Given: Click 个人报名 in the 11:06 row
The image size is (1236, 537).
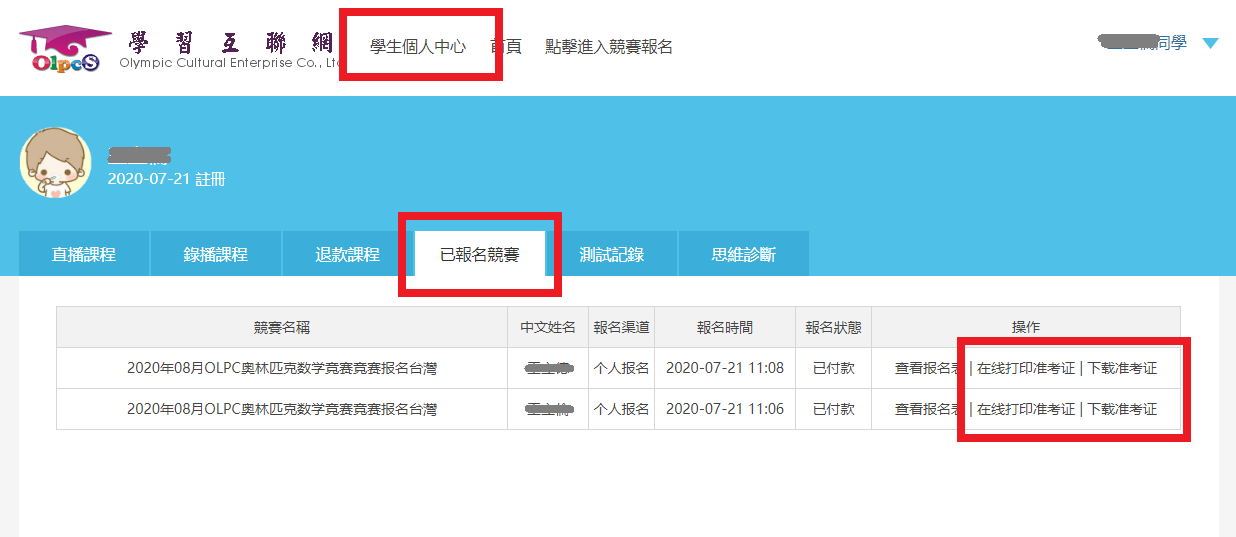Looking at the screenshot, I should coord(621,409).
